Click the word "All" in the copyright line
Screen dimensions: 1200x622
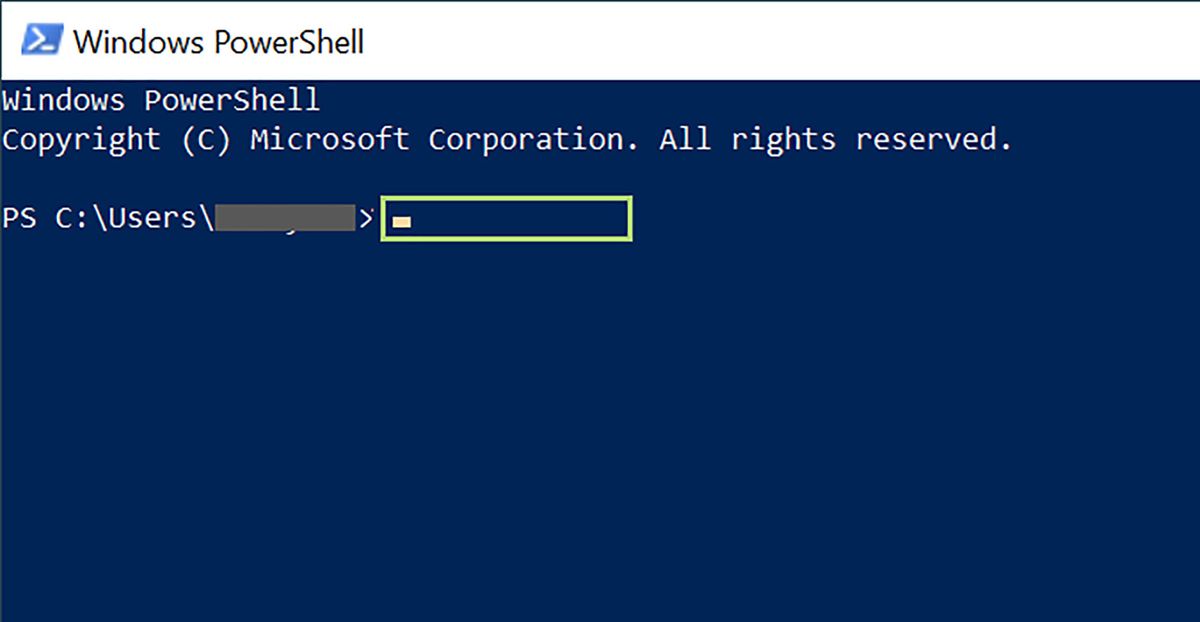[685, 139]
